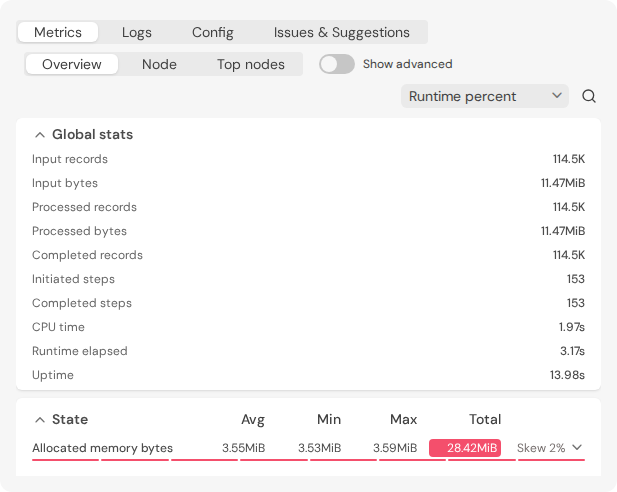Viewport: 617px width, 492px height.
Task: Toggle the Show advanced switch
Action: point(337,64)
